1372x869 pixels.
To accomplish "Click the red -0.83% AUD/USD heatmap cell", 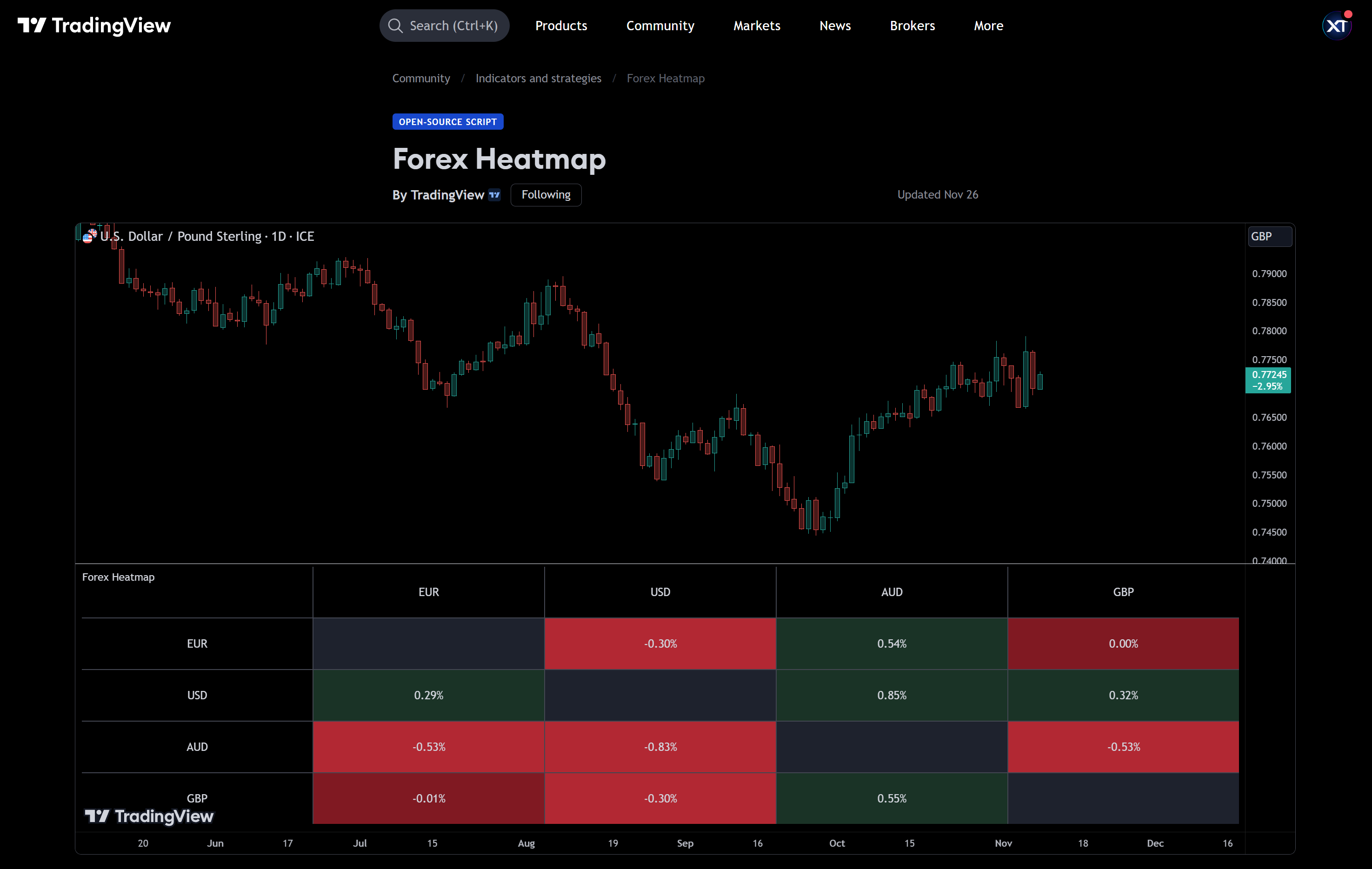I will tap(660, 747).
